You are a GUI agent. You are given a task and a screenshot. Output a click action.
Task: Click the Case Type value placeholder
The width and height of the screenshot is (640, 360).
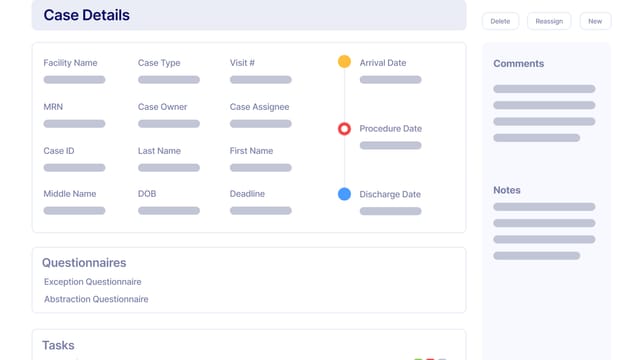[169, 80]
